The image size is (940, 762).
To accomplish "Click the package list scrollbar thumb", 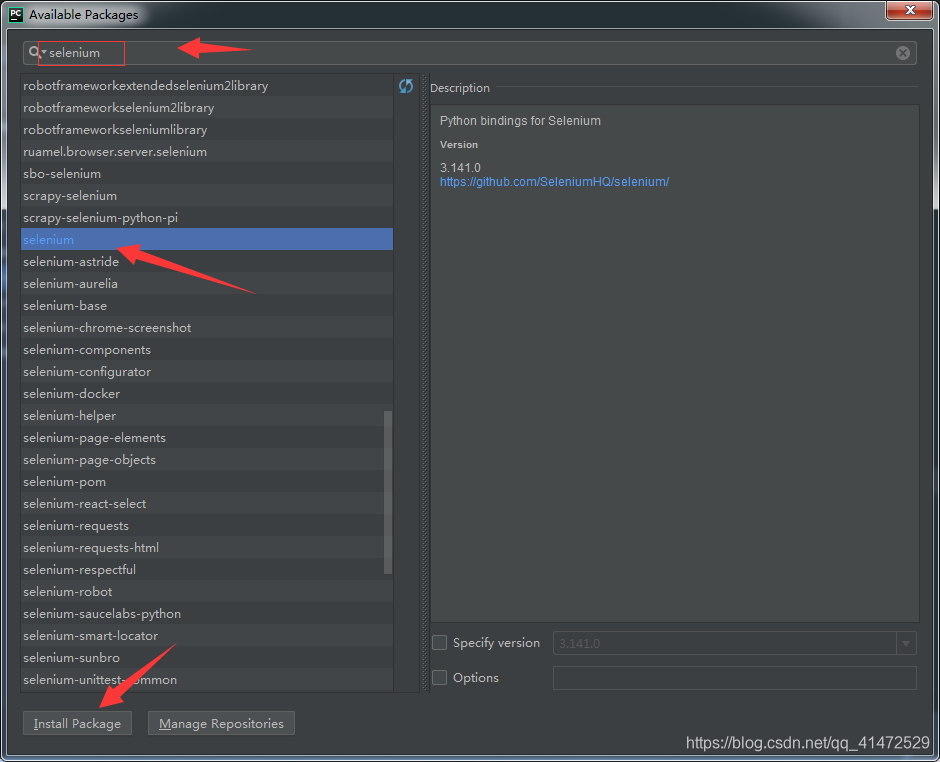I will tap(388, 492).
